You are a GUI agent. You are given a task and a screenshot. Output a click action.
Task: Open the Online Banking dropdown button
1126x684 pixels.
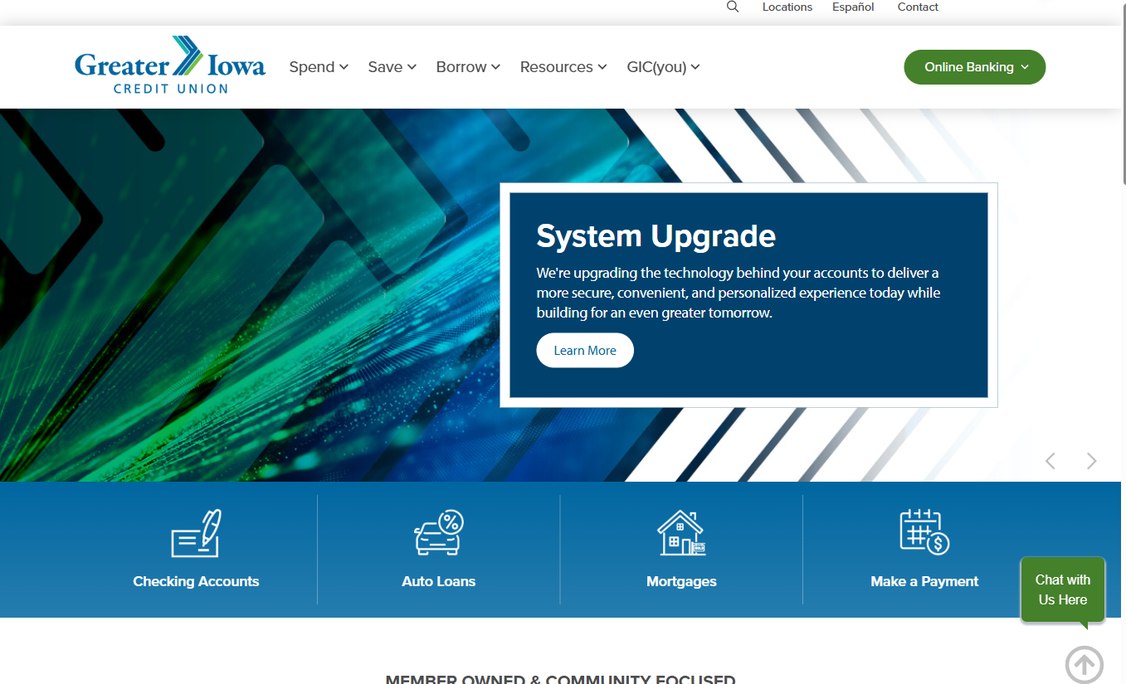click(974, 67)
